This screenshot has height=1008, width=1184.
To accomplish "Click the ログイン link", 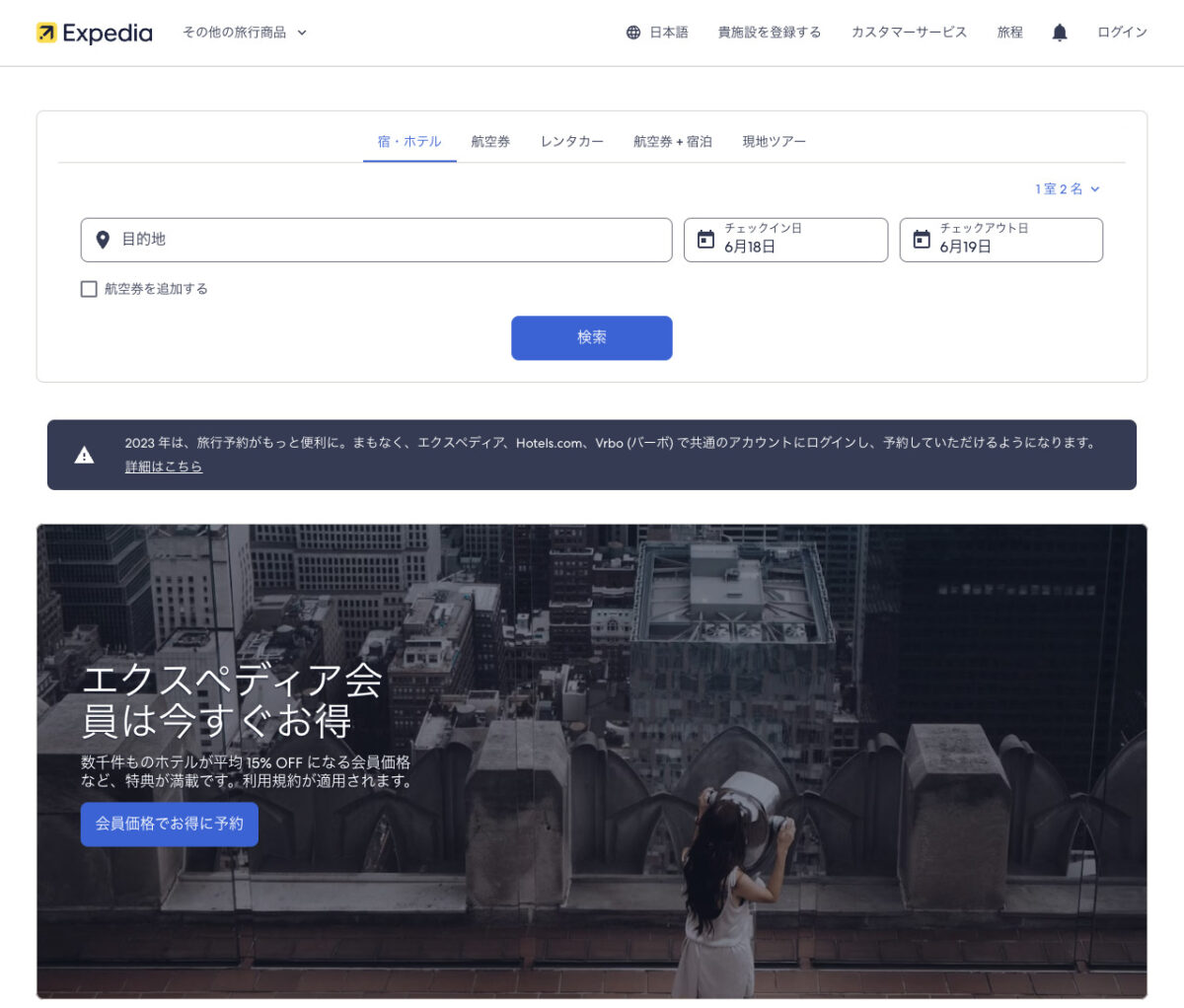I will click(x=1121, y=32).
